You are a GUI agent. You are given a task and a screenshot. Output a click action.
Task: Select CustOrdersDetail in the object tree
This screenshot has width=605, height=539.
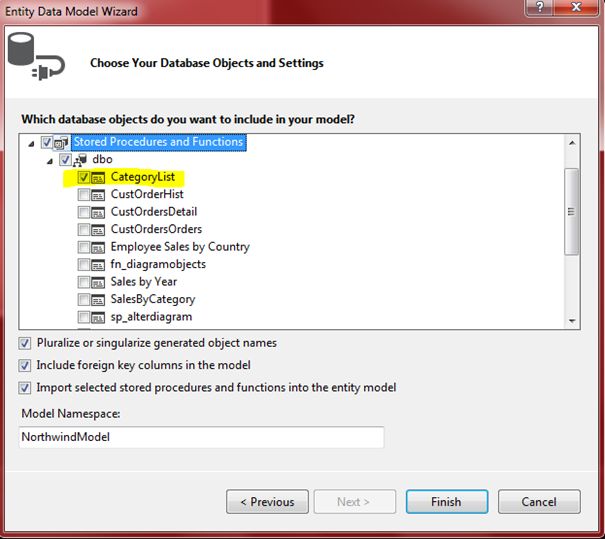click(154, 212)
